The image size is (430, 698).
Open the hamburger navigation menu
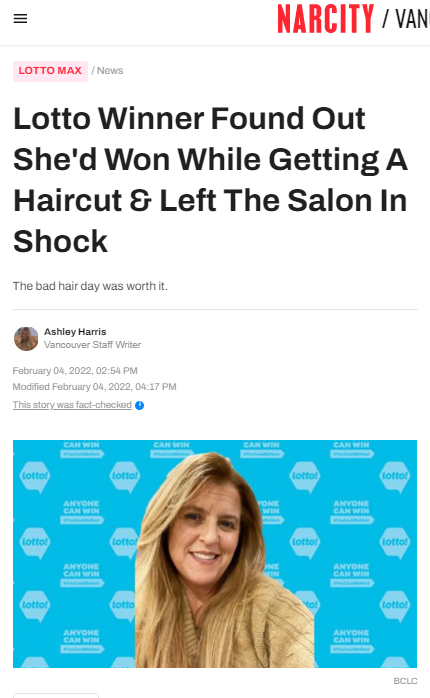[x=20, y=19]
